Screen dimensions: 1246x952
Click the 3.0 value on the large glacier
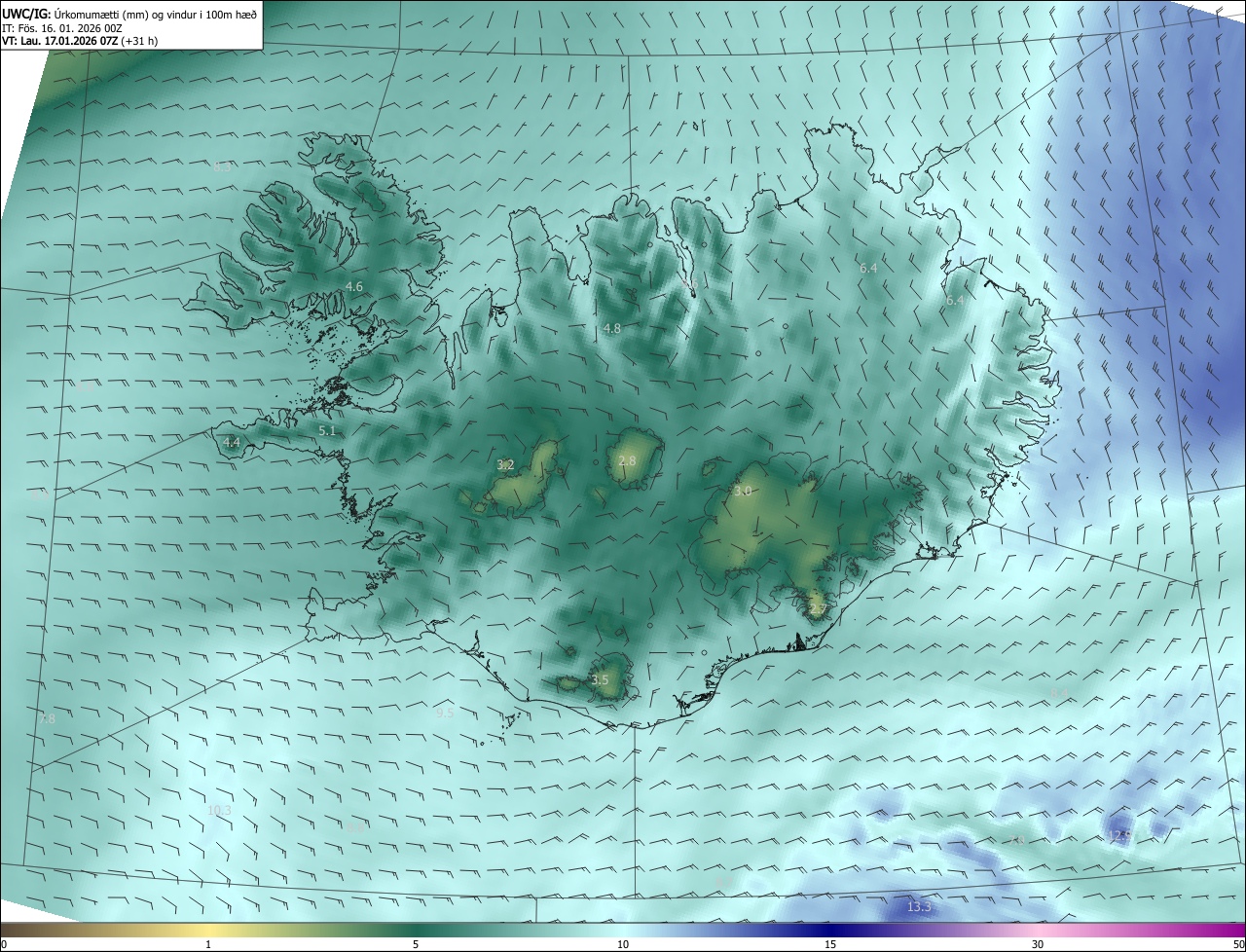point(743,492)
